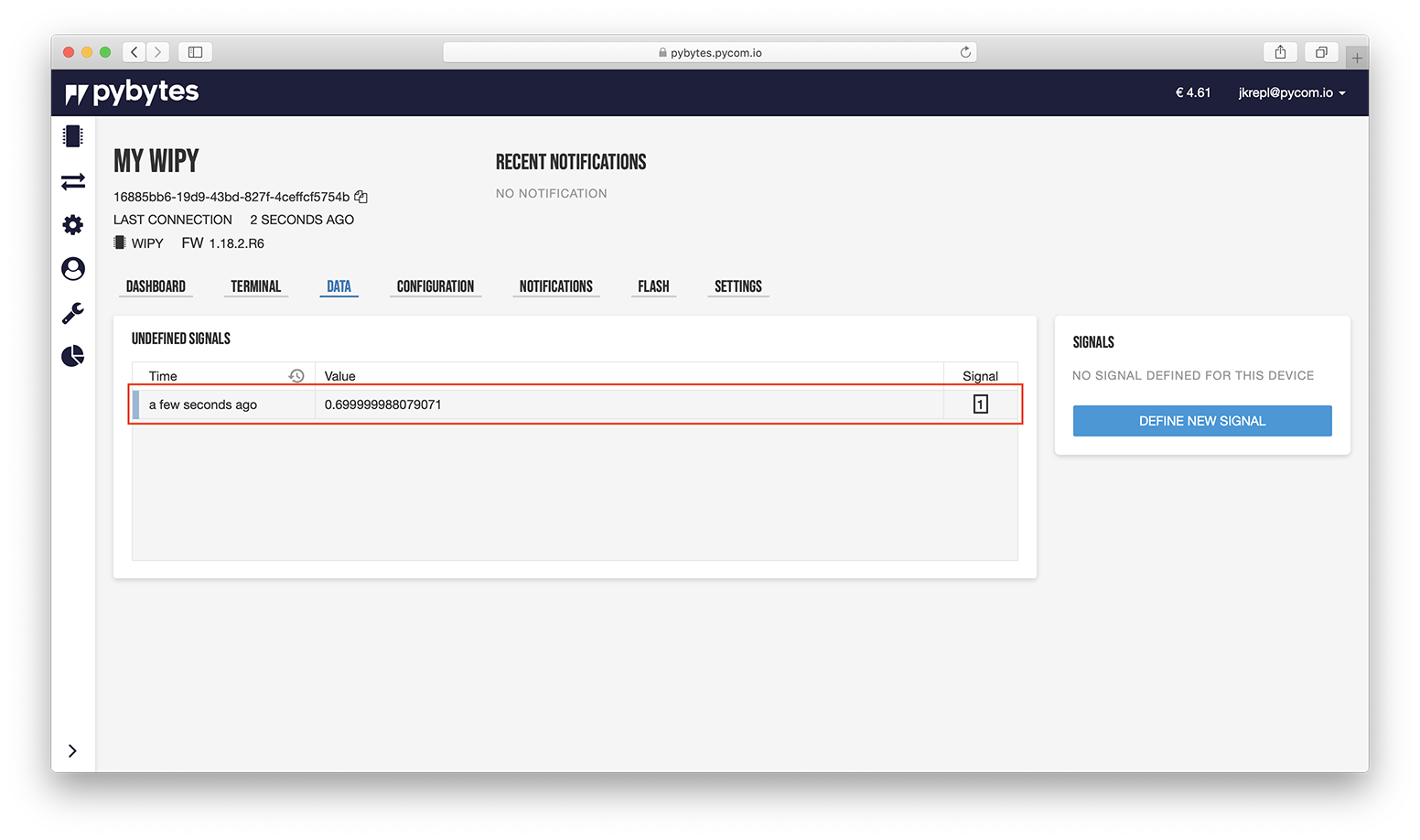Screen dimensions: 1420x840
Task: Open the settings gear sidebar icon
Action: point(73,225)
